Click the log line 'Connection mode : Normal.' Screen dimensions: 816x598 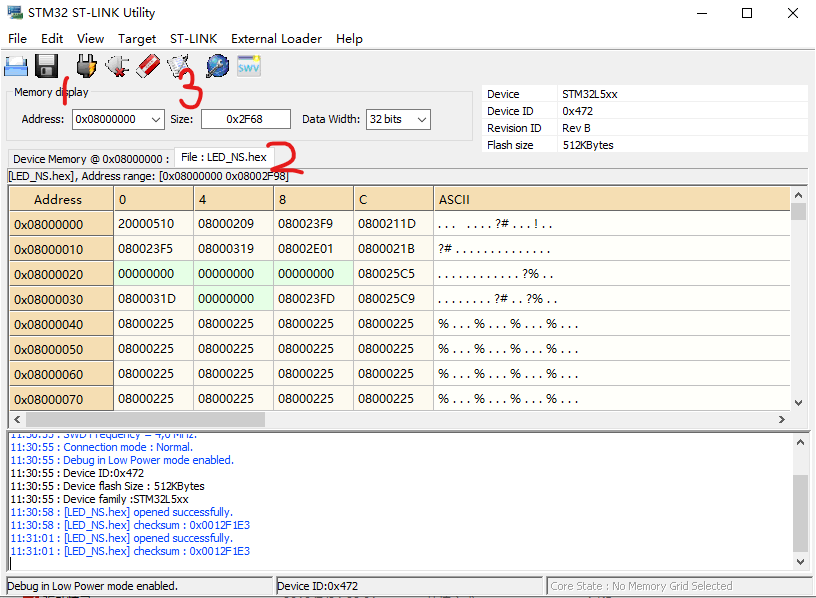[101, 447]
